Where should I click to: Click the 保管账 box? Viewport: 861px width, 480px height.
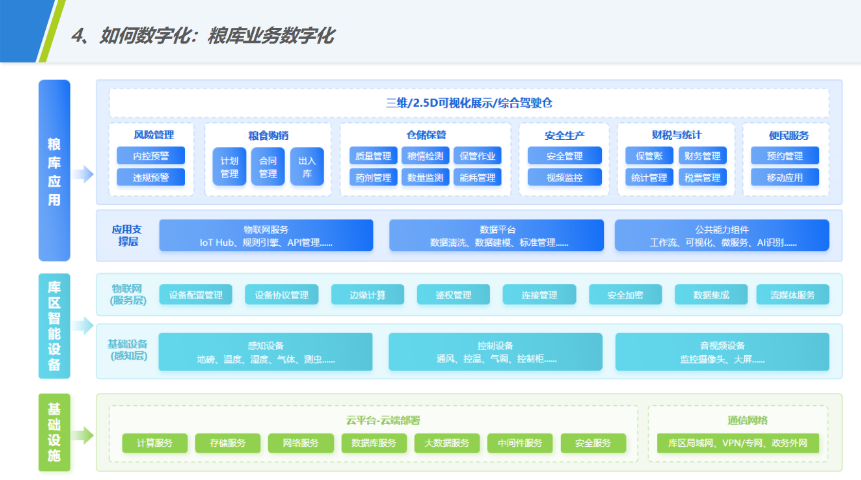[x=649, y=156]
